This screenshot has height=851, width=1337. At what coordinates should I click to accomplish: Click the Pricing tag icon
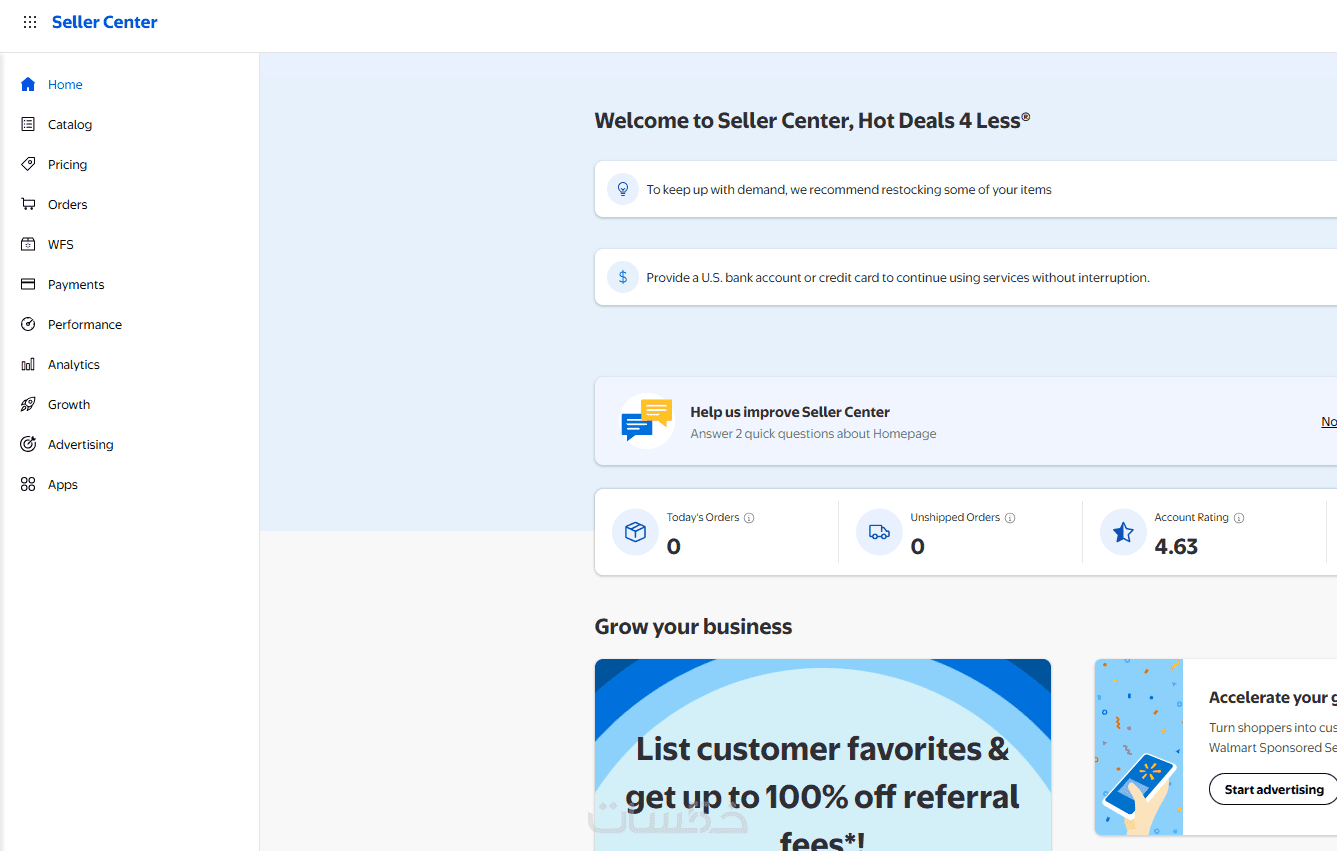[28, 164]
